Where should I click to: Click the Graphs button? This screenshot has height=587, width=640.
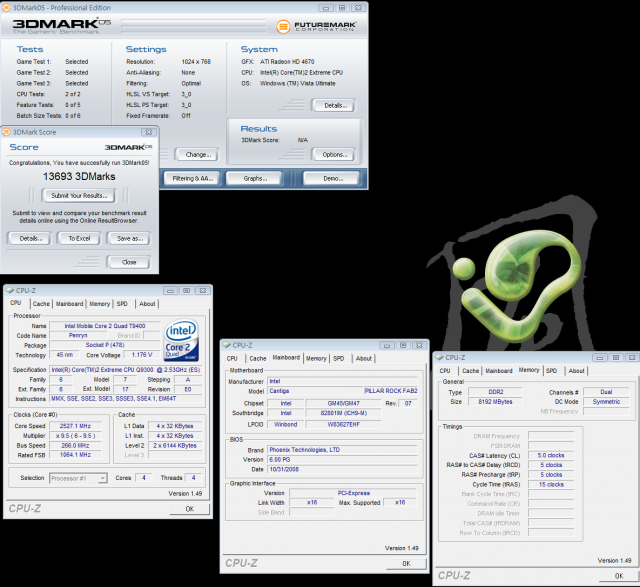pyautogui.click(x=255, y=178)
